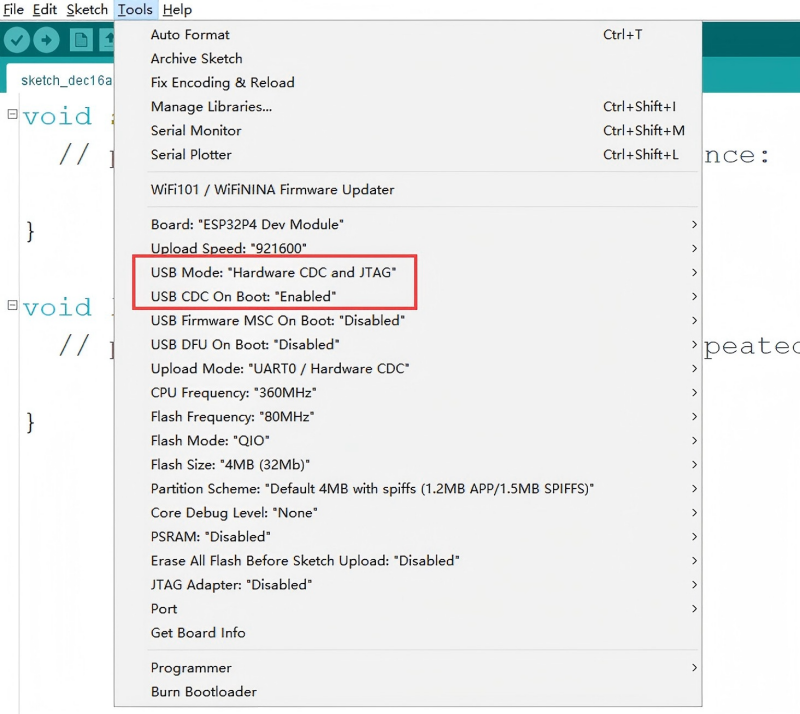Click Get Board Info
This screenshot has height=714, width=800.
pos(198,633)
